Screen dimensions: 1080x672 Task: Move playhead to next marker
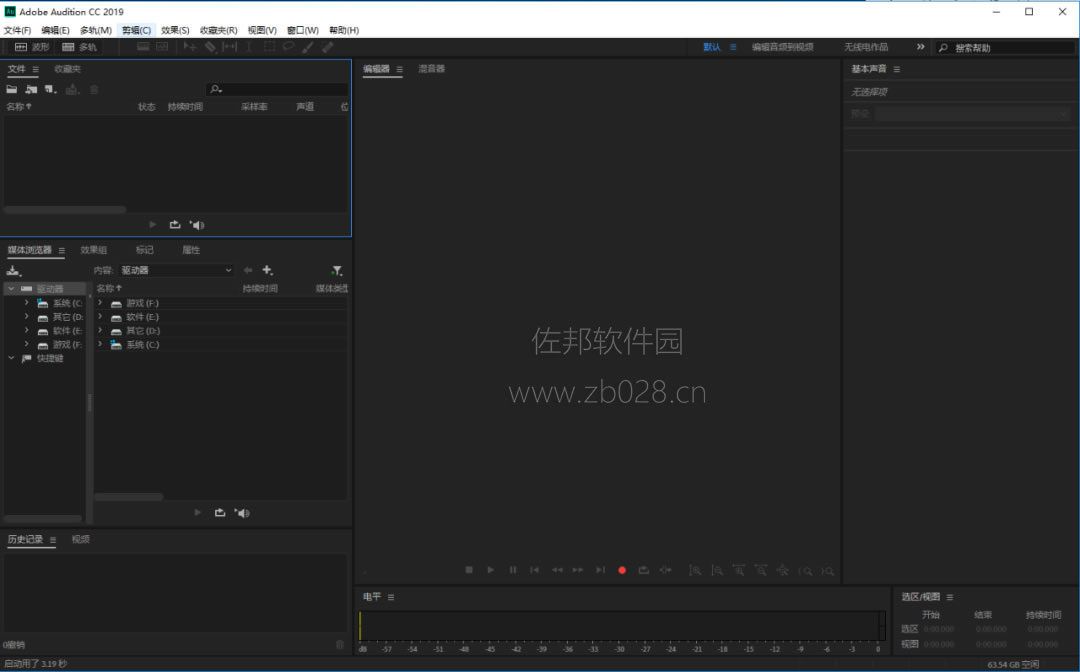point(601,570)
